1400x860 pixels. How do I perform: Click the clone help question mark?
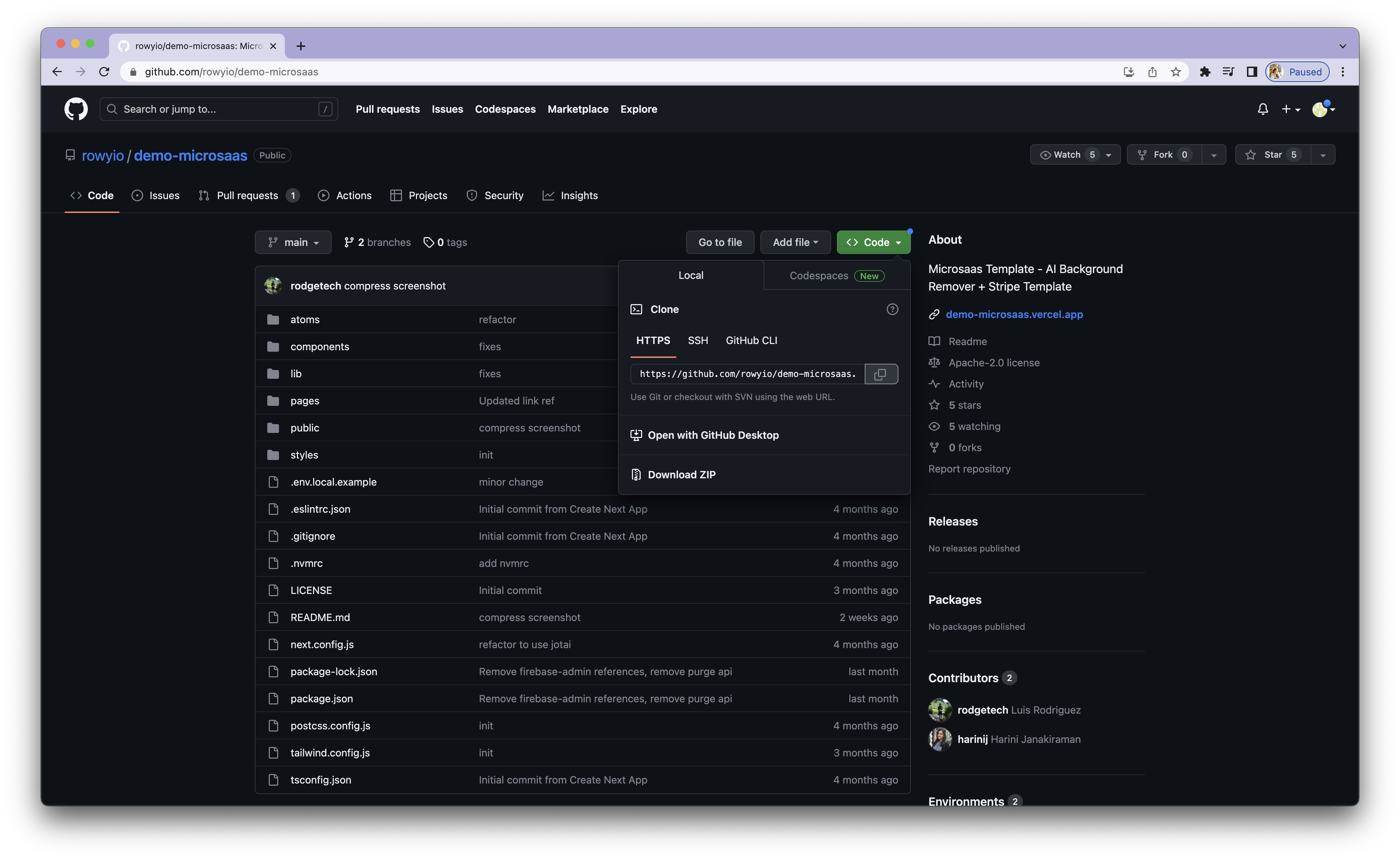point(892,309)
